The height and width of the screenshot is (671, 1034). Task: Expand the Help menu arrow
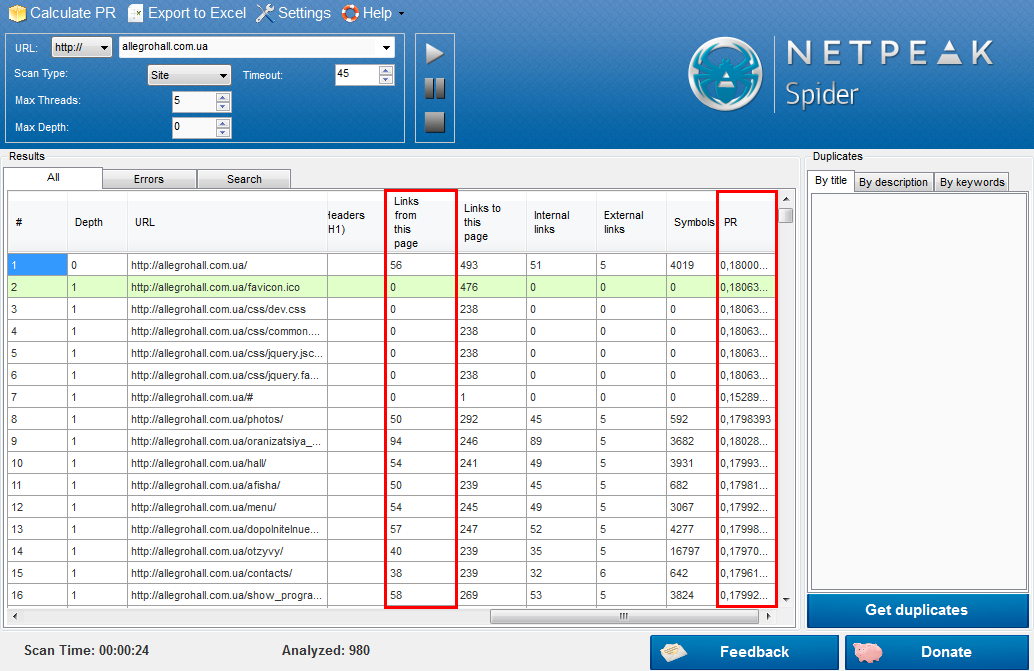(x=402, y=13)
